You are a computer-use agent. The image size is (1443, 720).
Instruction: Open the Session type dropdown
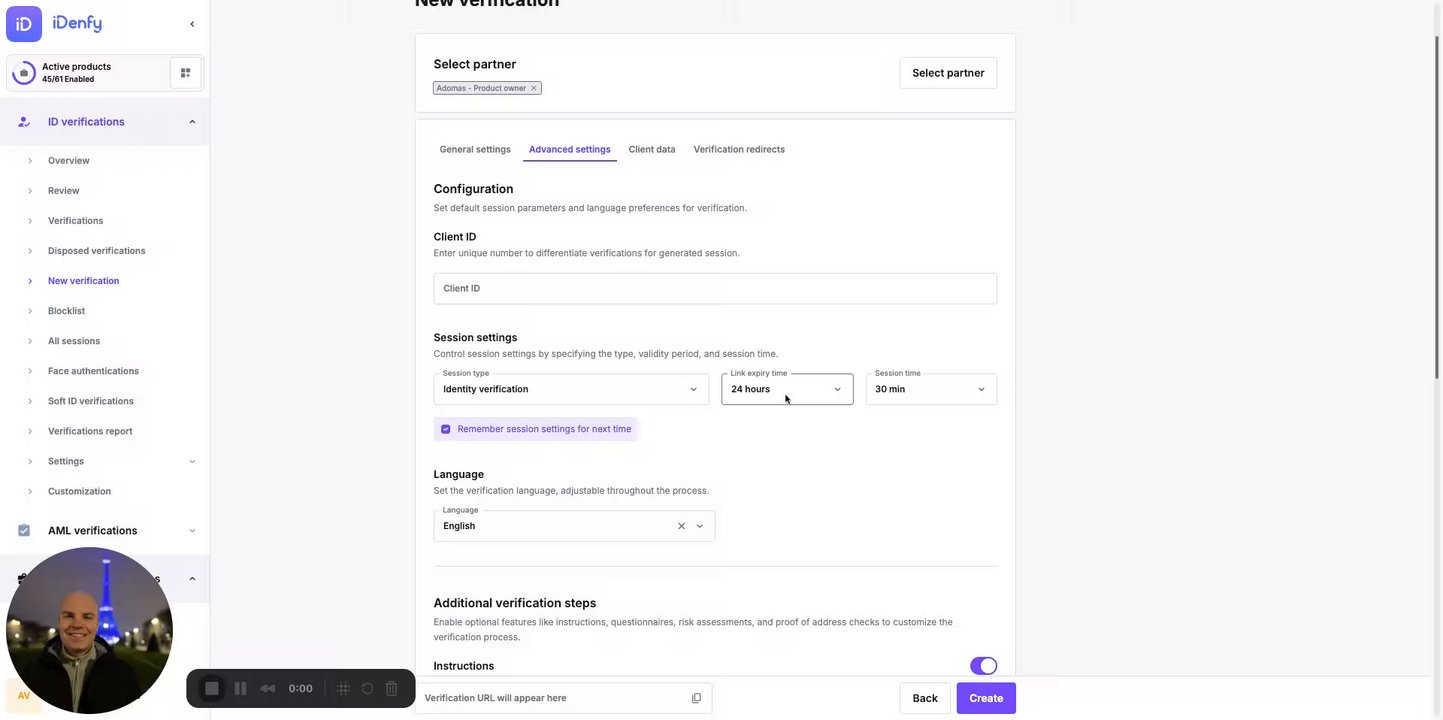pos(571,389)
